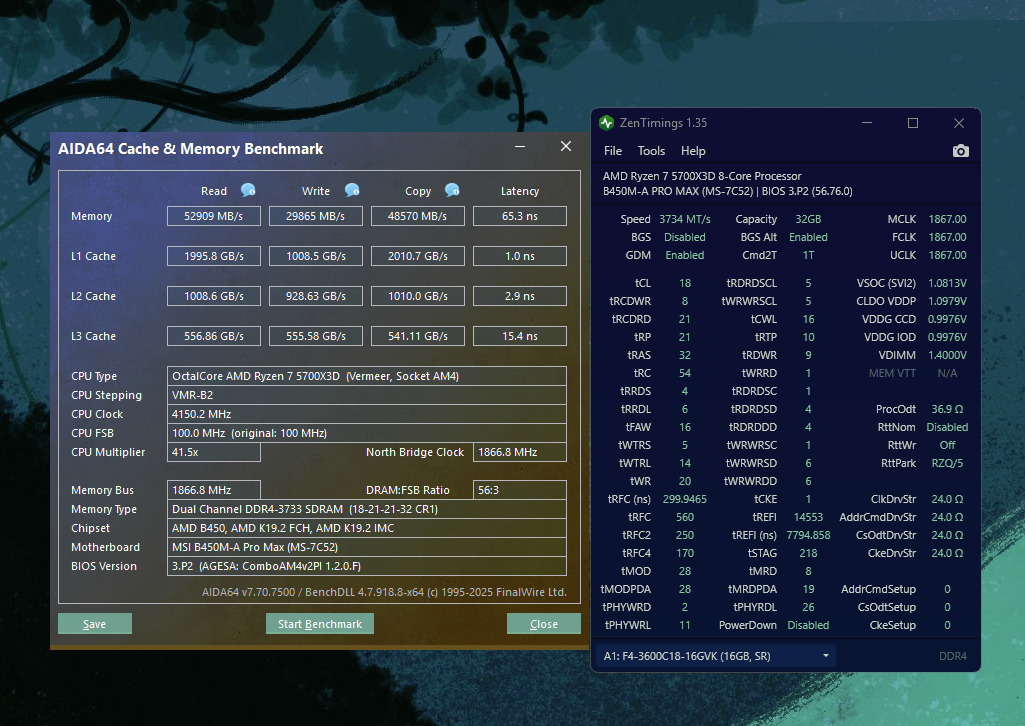Viewport: 1025px width, 726px height.
Task: Minimize the ZenTimings window
Action: [867, 123]
